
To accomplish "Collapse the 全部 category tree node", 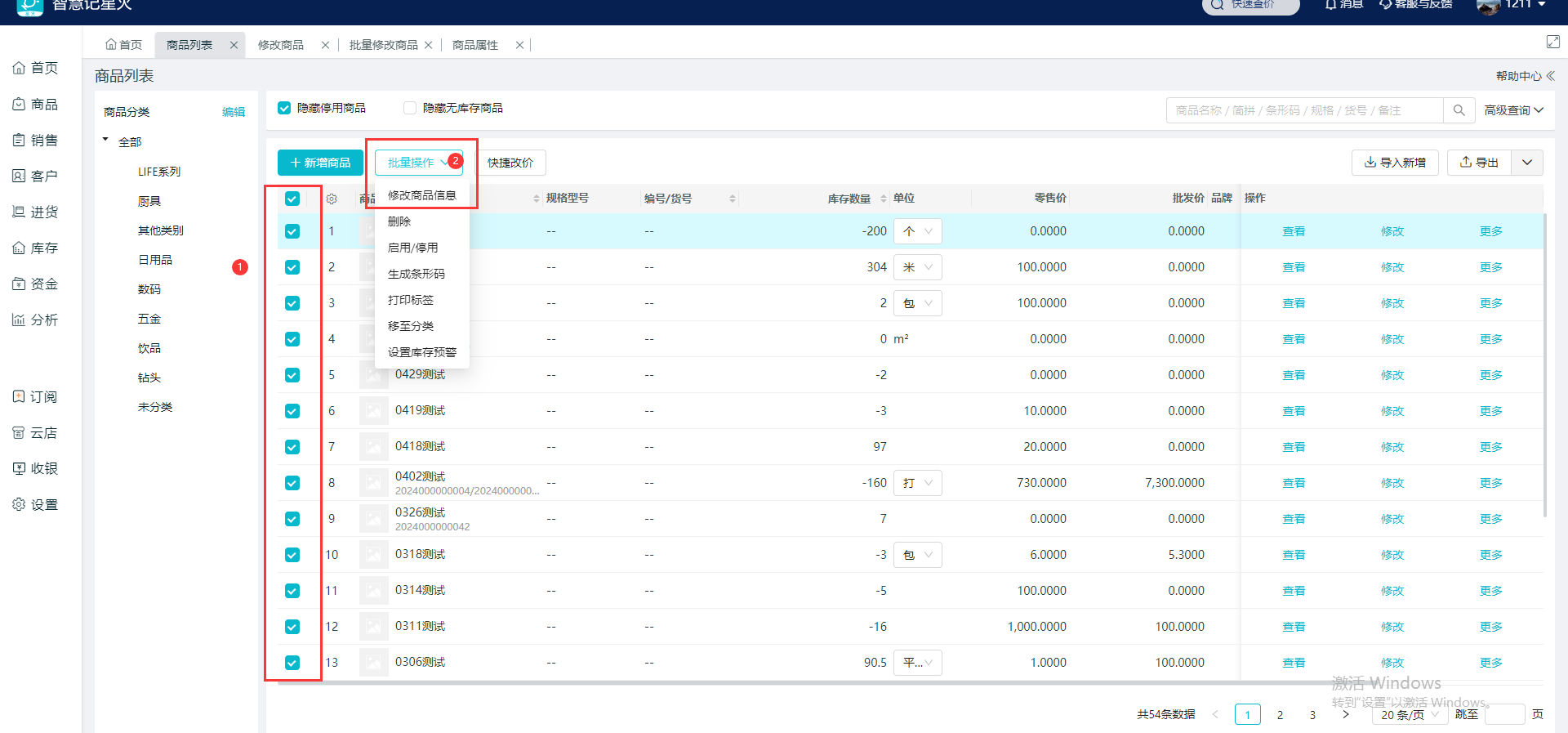I will coord(105,141).
